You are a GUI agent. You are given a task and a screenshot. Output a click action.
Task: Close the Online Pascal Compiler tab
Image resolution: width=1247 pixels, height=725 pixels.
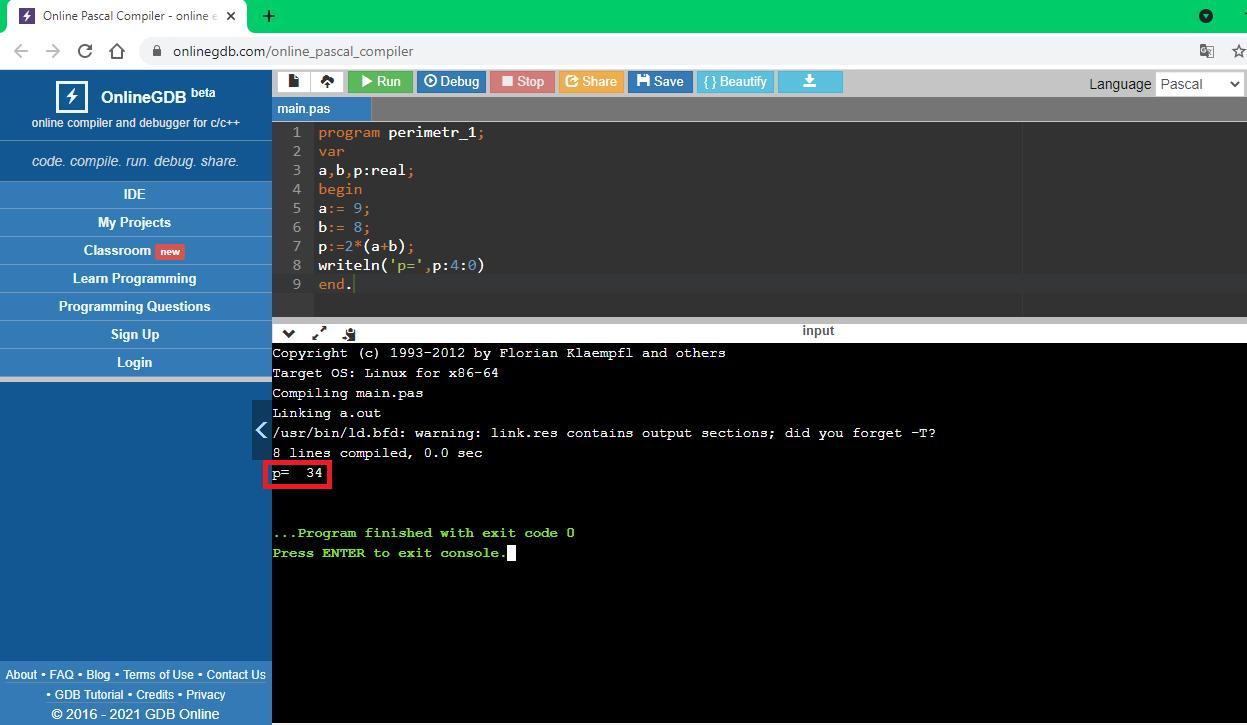[232, 16]
